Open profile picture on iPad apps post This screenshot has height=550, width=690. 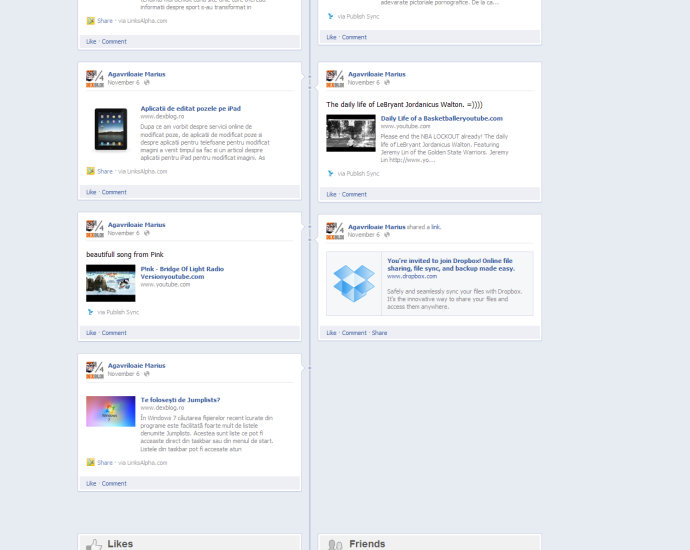pyautogui.click(x=95, y=78)
